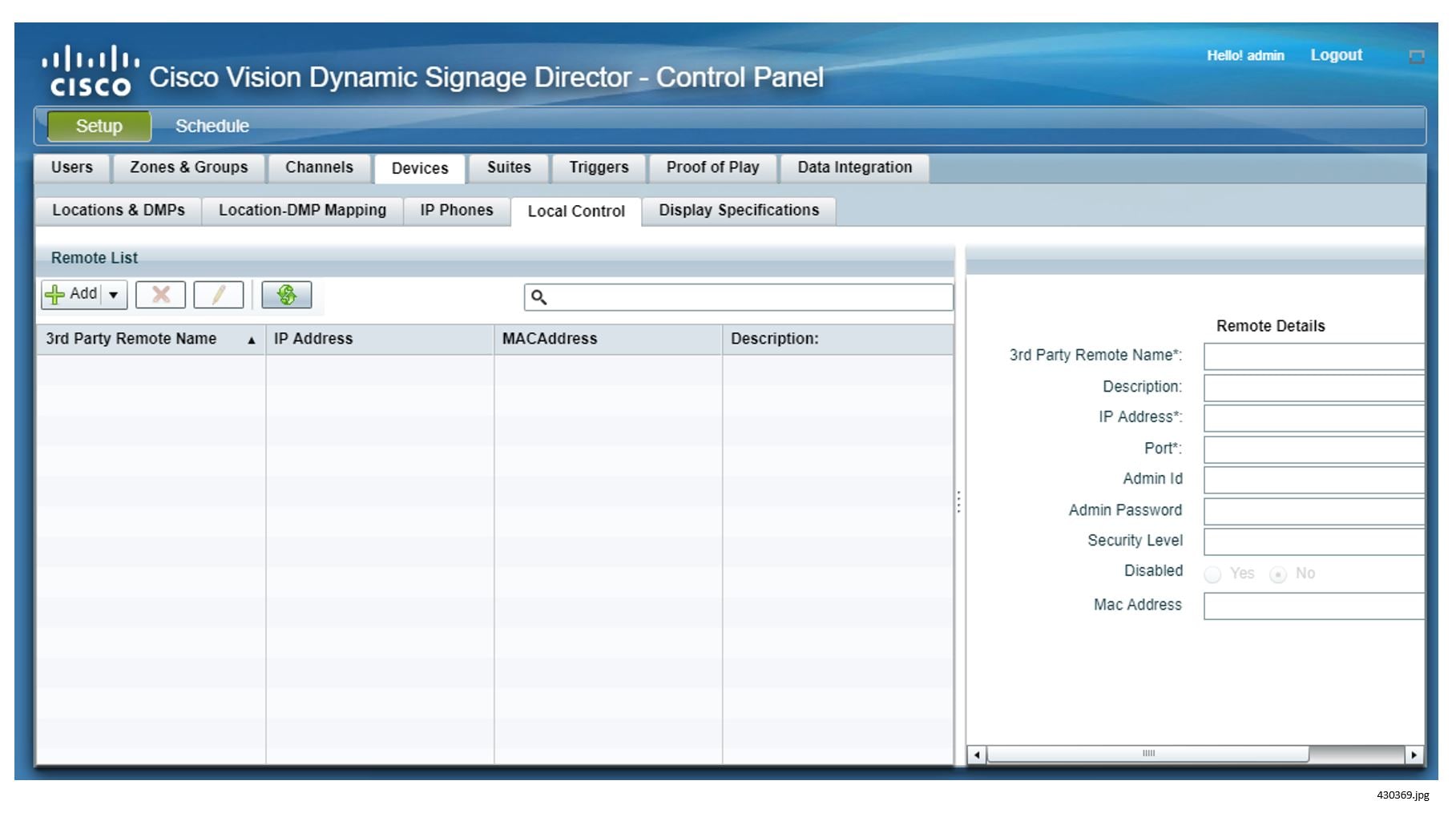Click the magnifier icon in search box
1456x813 pixels.
(x=539, y=298)
